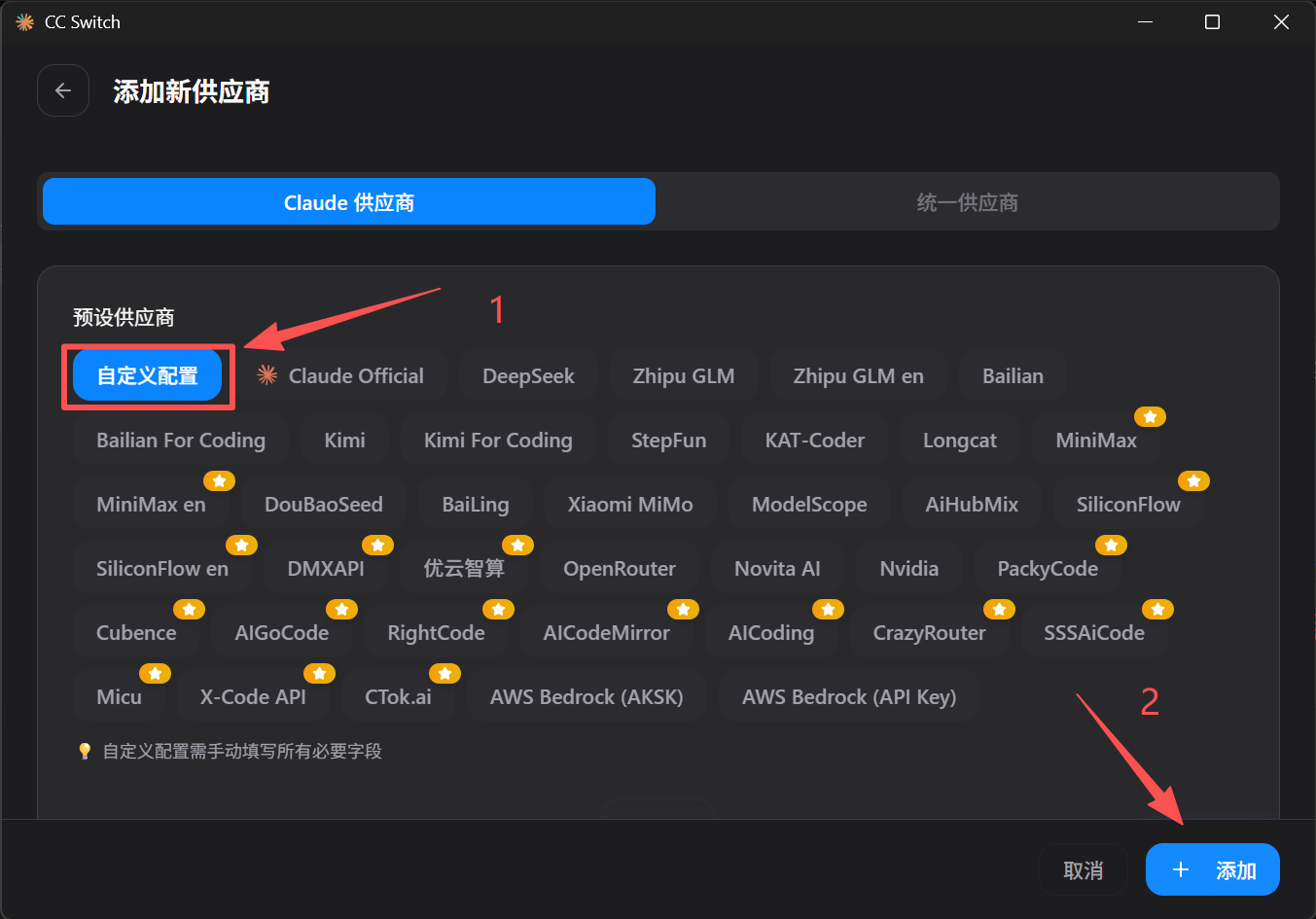
Task: Select the CTok.ai preset
Action: pyautogui.click(x=398, y=696)
